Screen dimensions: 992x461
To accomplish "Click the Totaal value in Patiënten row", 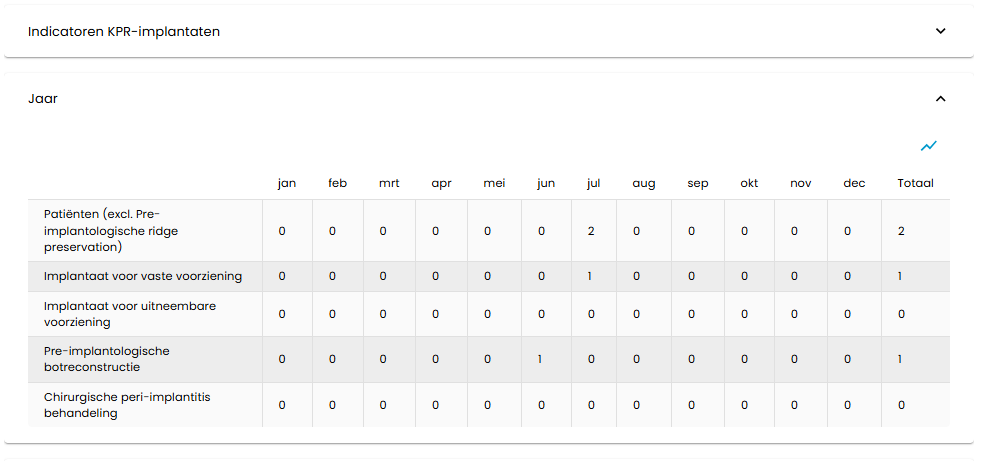I will pos(901,231).
